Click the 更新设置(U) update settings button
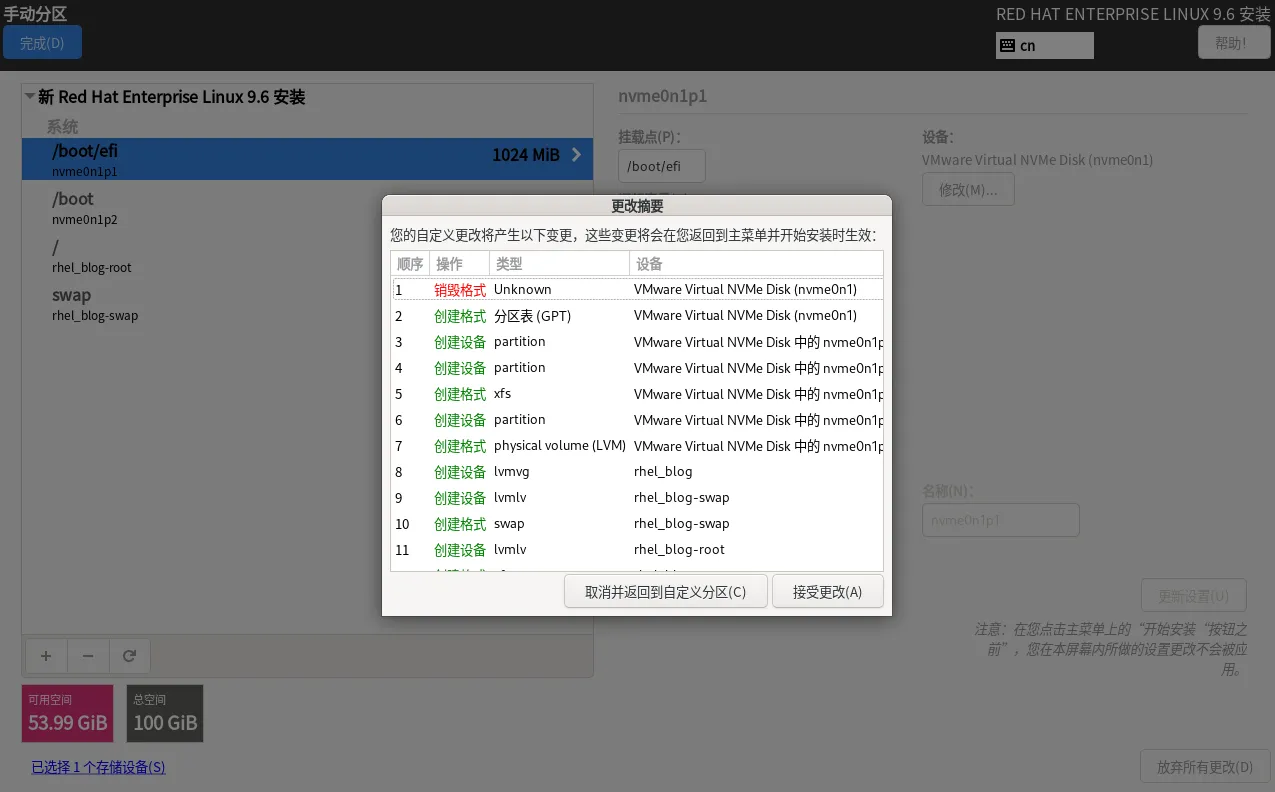 1193,595
